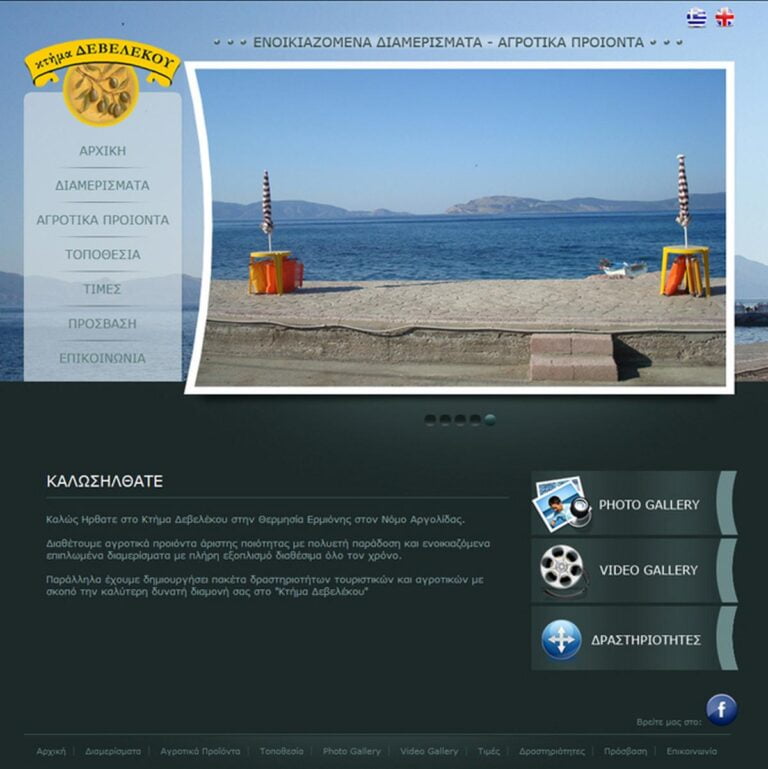
Task: Click the Photo Gallery photos icon
Action: [x=562, y=504]
